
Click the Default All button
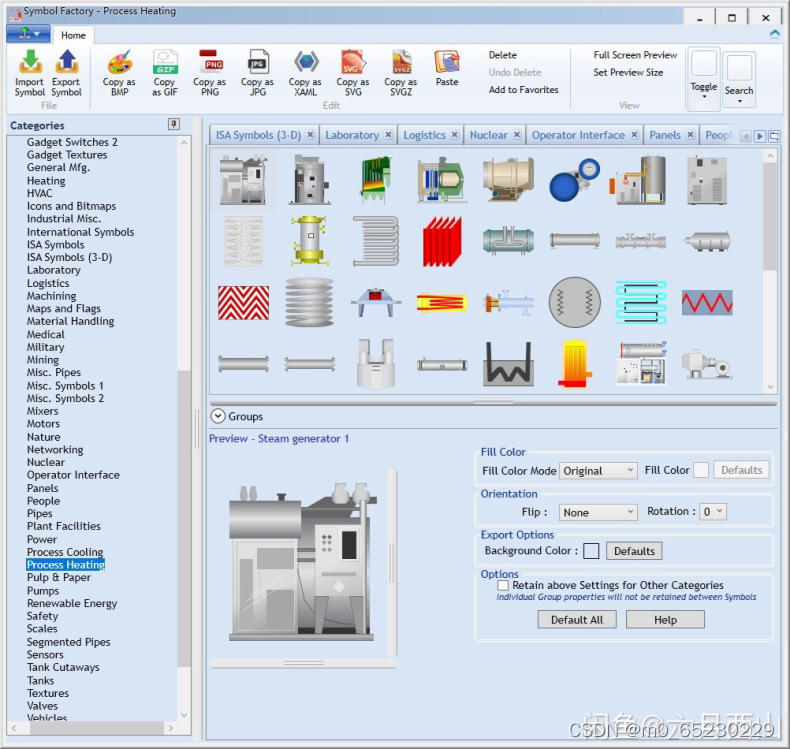coord(577,620)
